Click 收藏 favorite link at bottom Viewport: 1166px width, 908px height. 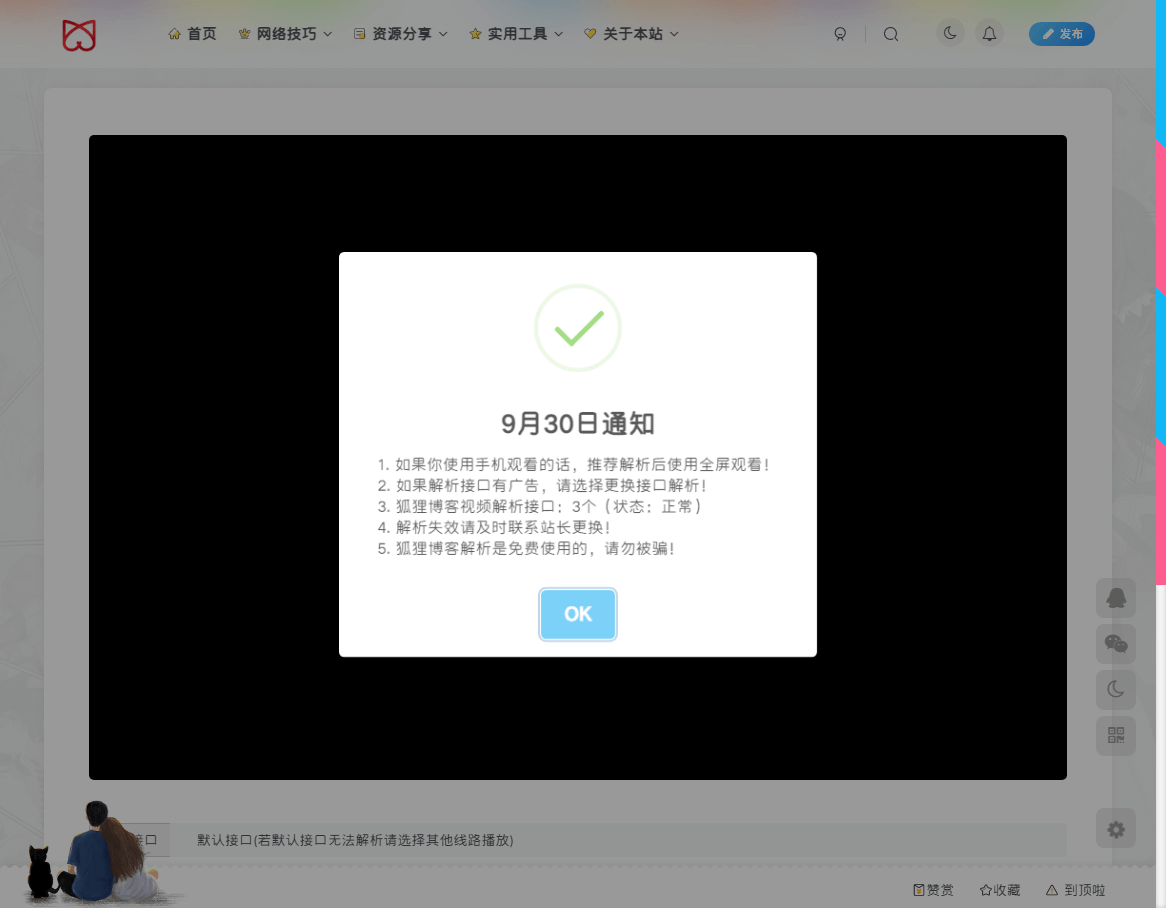999,890
